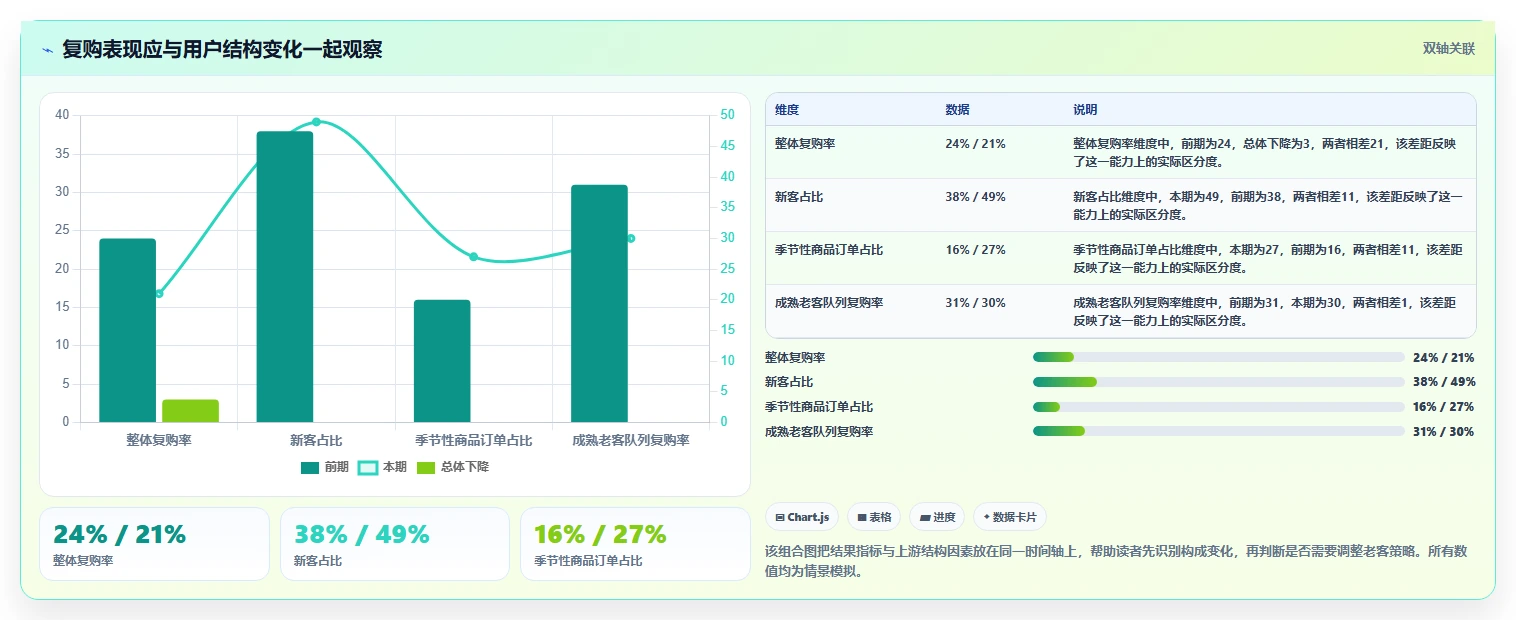Click the lightning icon beside the panel title
Image resolution: width=1516 pixels, height=620 pixels.
point(47,50)
